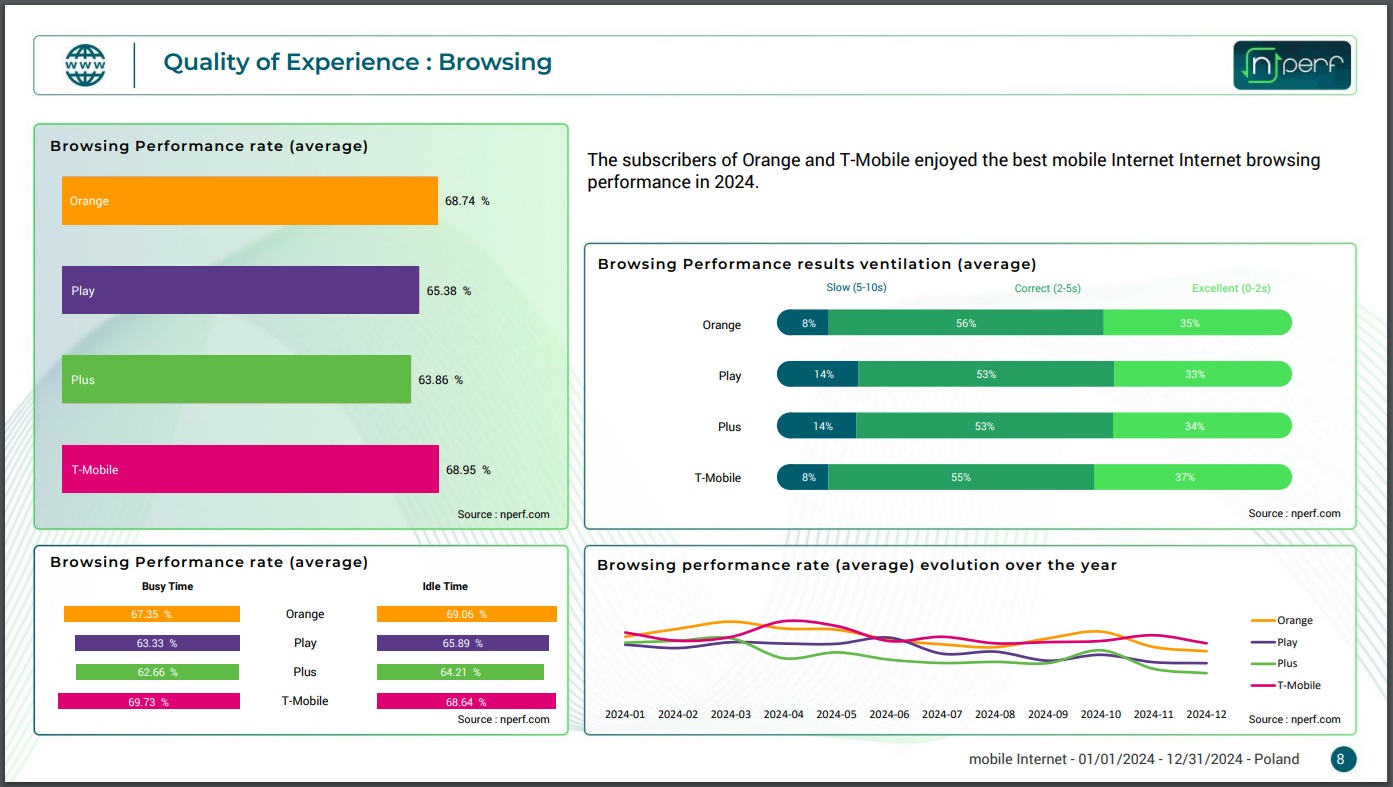Viewport: 1393px width, 787px height.
Task: Click Plus's 34% excellent segment
Action: pyautogui.click(x=1202, y=426)
